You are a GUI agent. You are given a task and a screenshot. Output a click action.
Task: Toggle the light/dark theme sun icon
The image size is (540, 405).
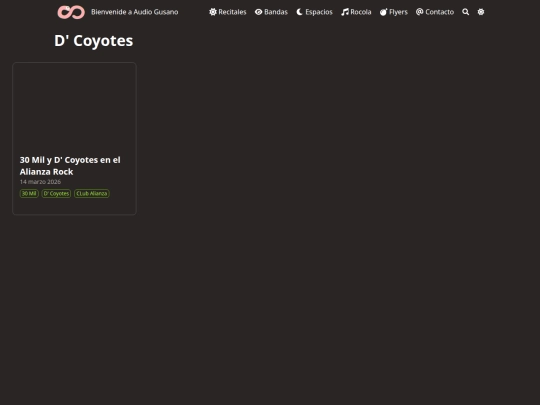coord(481,12)
